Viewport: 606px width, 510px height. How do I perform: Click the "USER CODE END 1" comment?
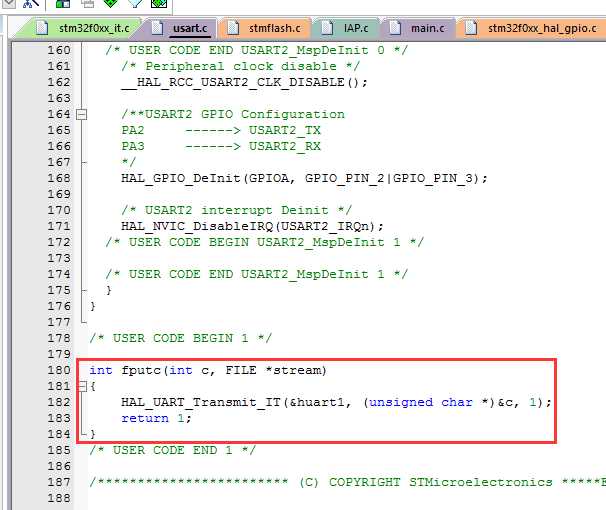point(173,450)
